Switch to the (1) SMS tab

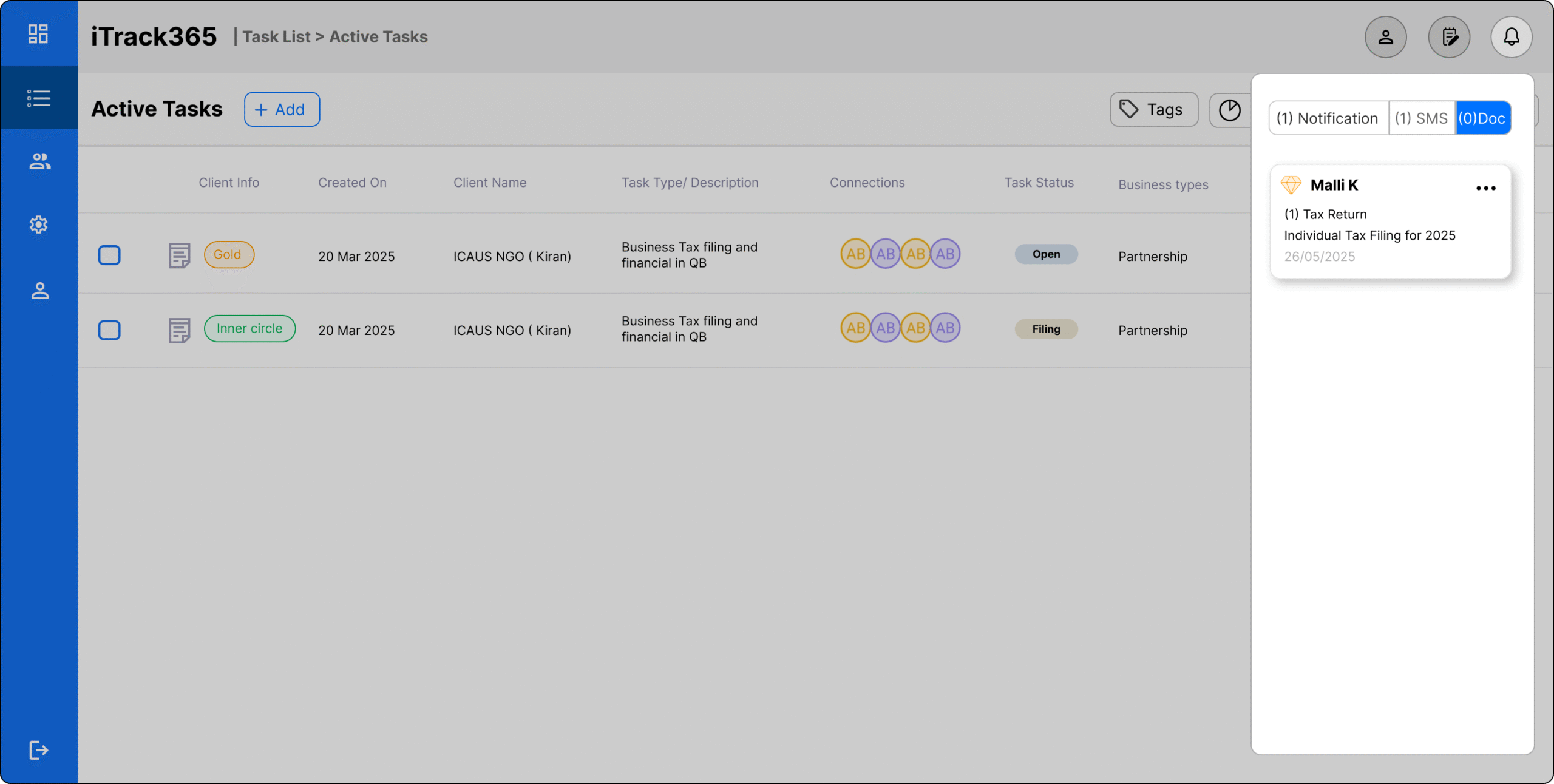click(1421, 118)
